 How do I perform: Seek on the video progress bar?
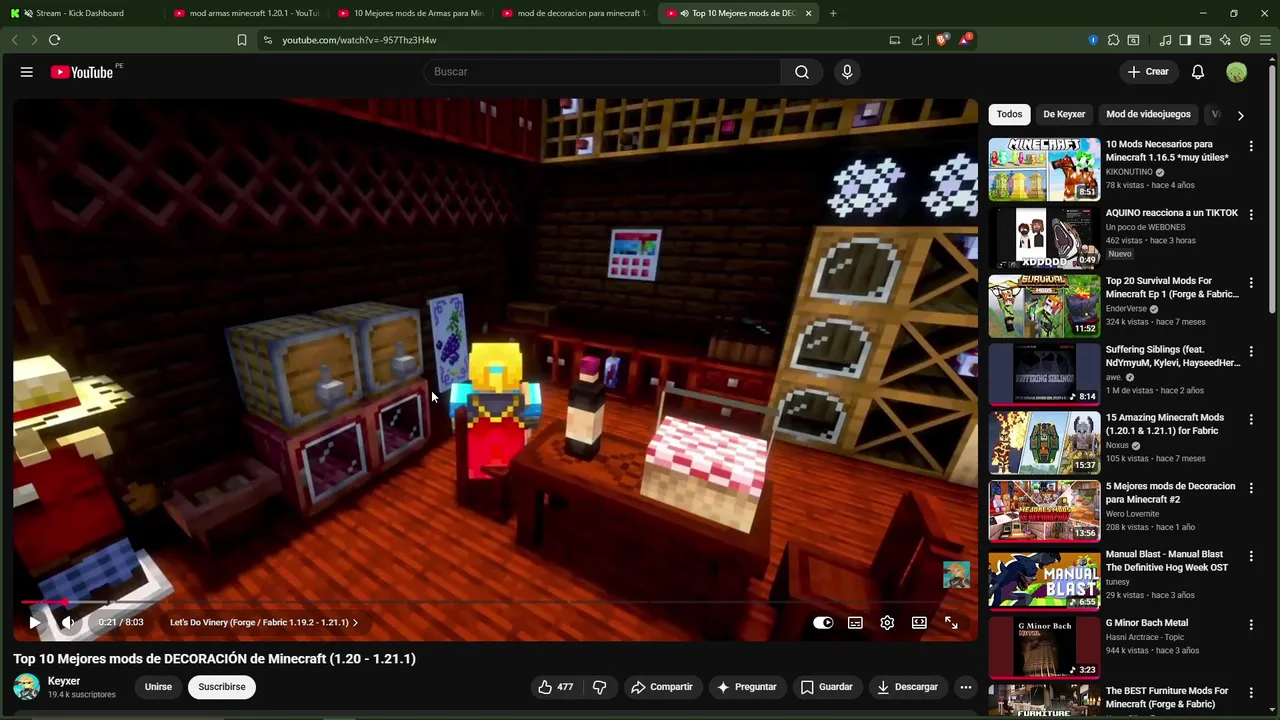(x=495, y=602)
